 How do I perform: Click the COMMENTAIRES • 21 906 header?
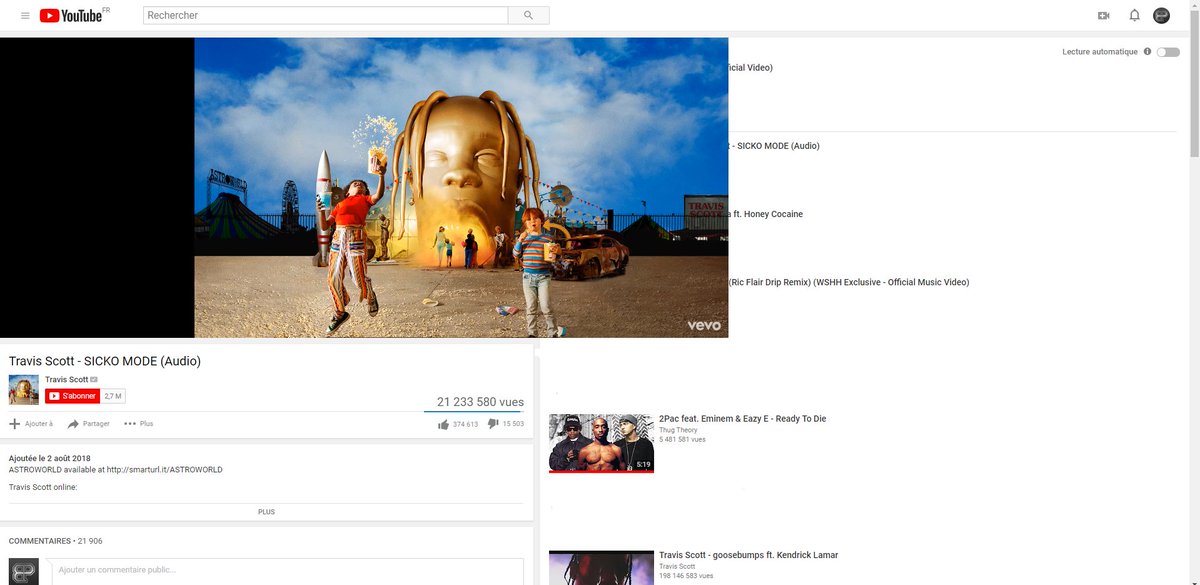[55, 541]
